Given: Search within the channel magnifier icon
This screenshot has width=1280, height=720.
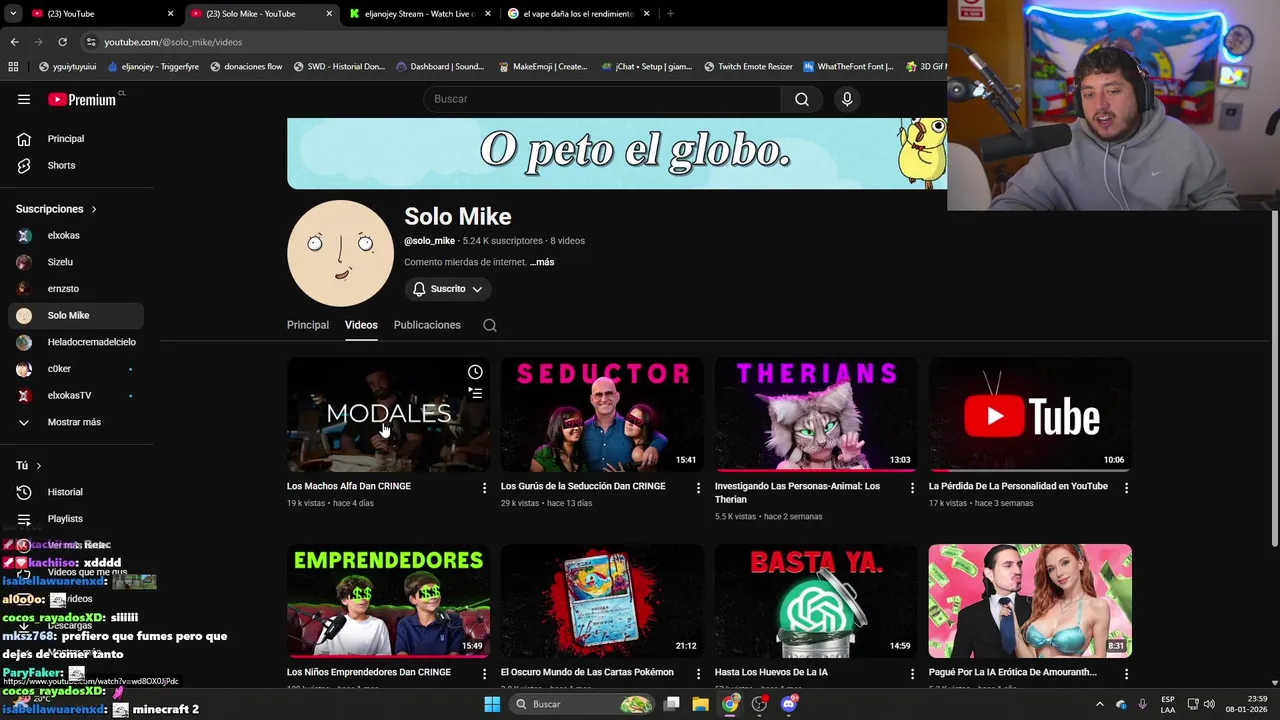Looking at the screenshot, I should click(489, 325).
